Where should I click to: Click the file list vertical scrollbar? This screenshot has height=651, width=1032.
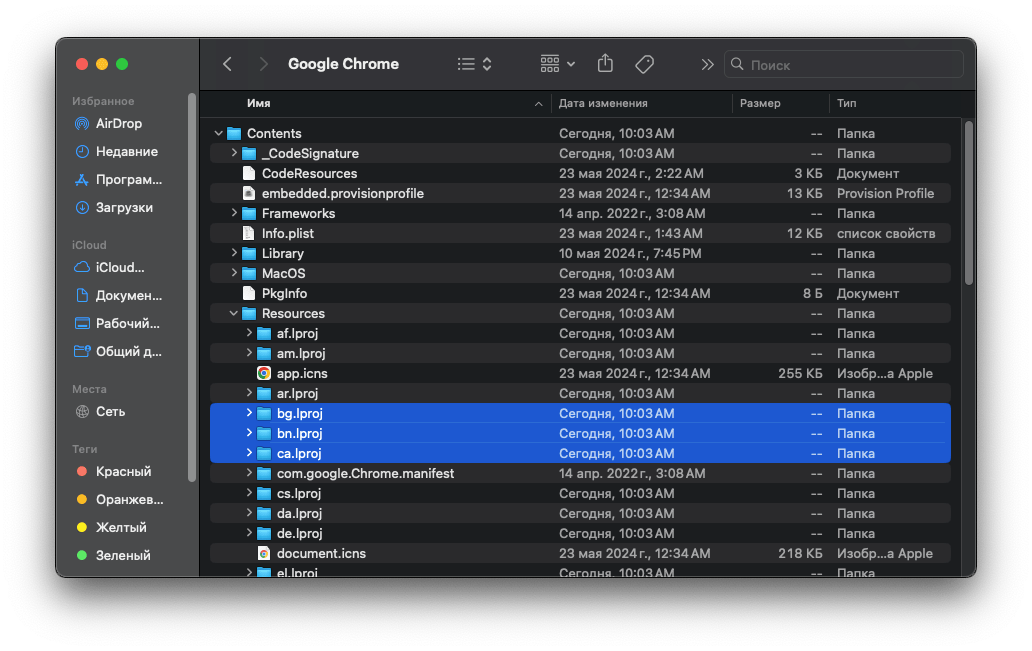(x=968, y=203)
